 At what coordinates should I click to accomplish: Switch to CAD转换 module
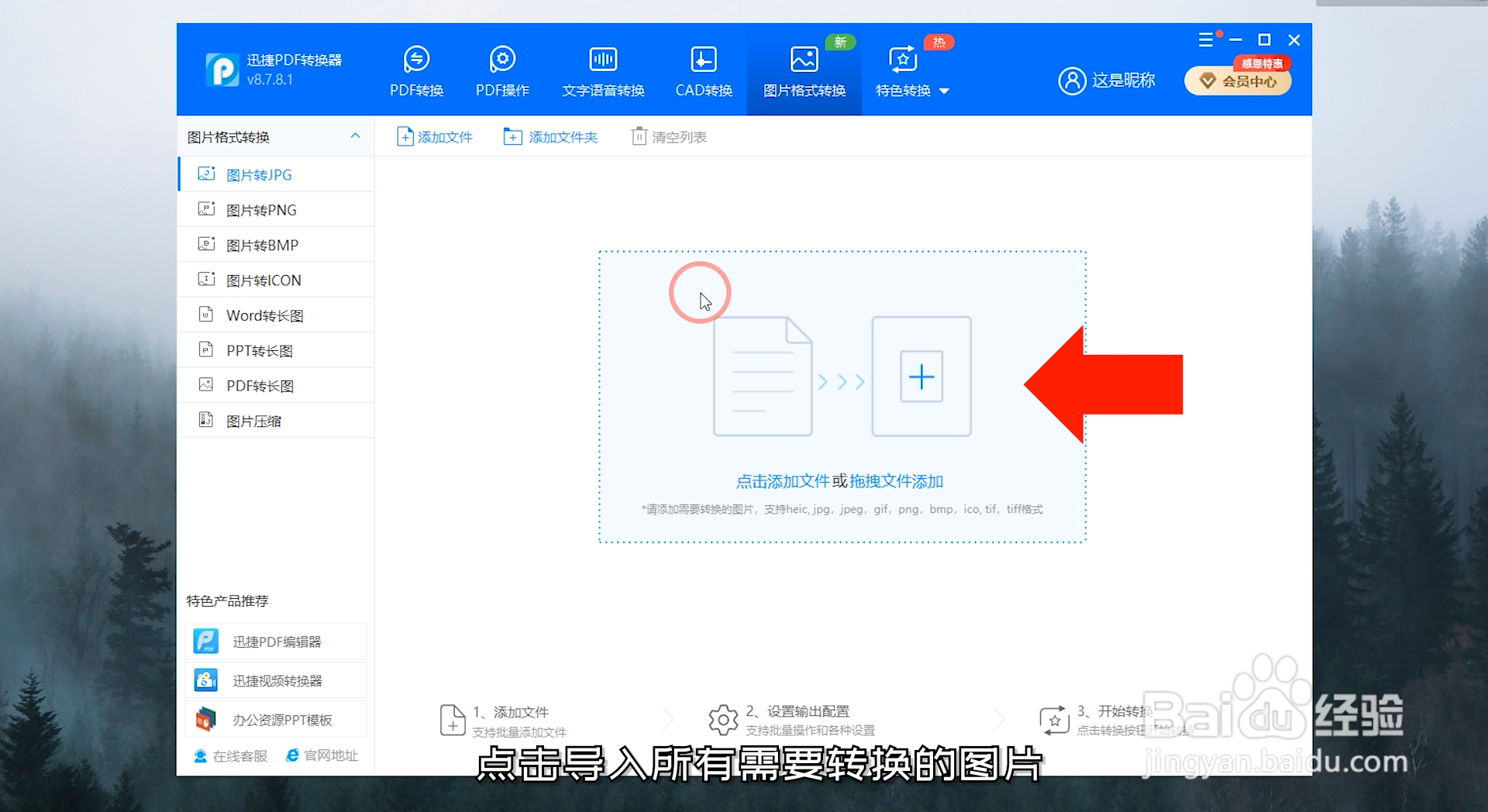coord(704,70)
